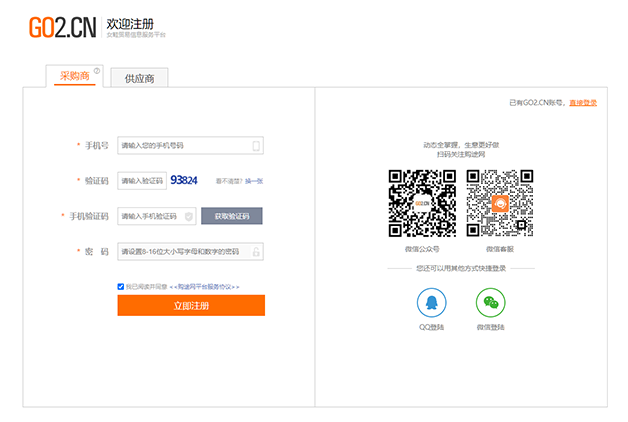
Task: Open the 购途网平台服务协议 link
Action: tap(204, 287)
